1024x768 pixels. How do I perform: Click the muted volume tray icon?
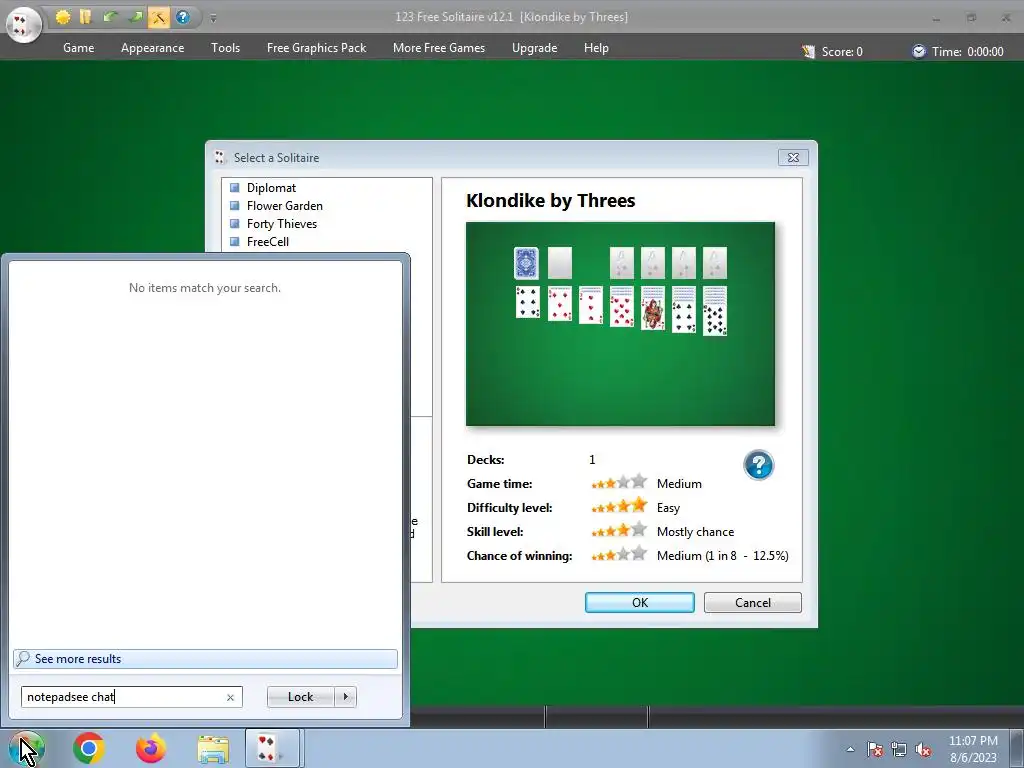(x=923, y=749)
